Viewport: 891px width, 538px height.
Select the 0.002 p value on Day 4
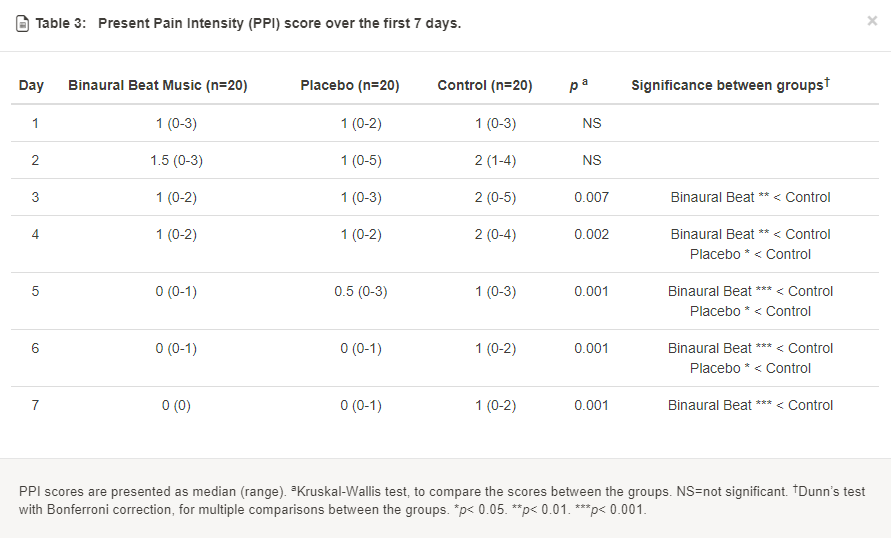tap(592, 234)
